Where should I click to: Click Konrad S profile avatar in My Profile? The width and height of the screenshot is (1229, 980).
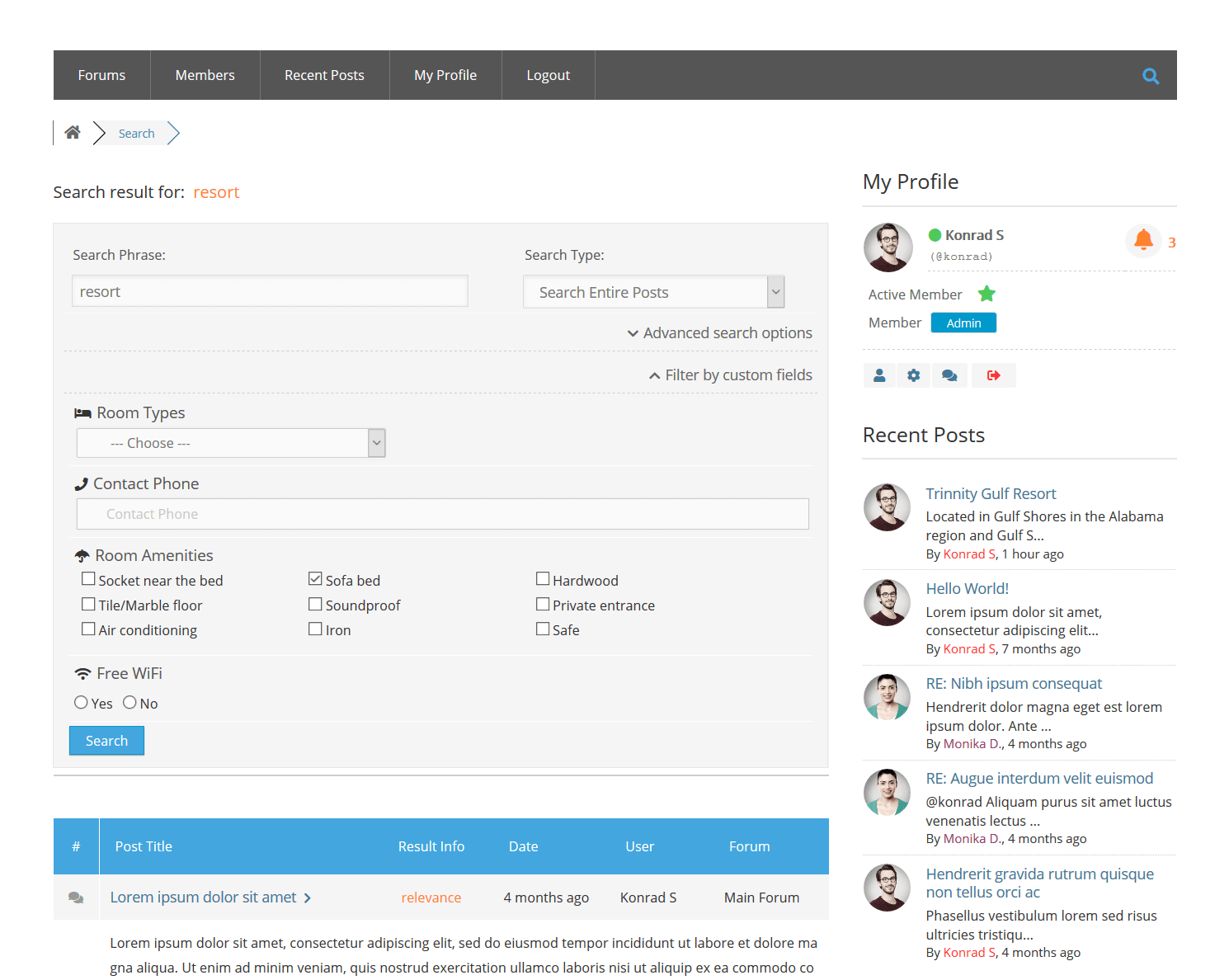coord(888,247)
